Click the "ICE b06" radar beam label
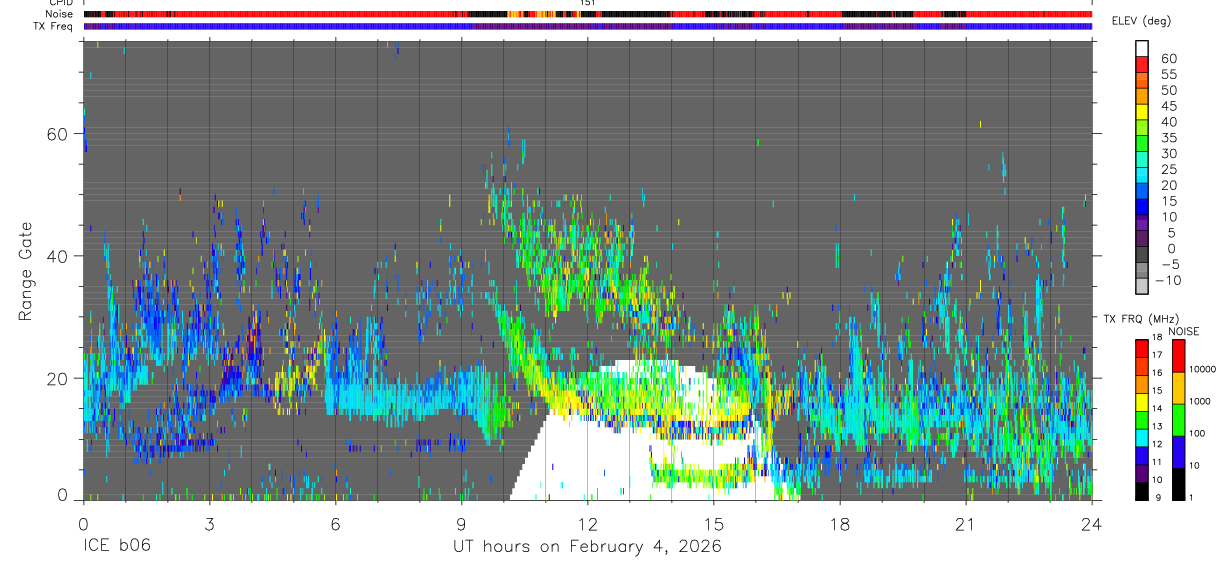This screenshot has height=567, width=1228. pyautogui.click(x=117, y=547)
